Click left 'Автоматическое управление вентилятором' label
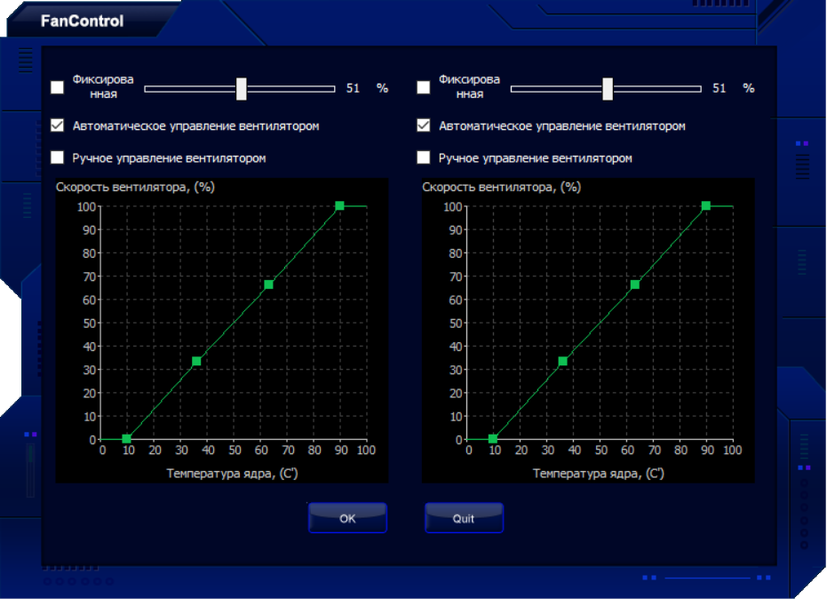The width and height of the screenshot is (827, 600). point(196,126)
